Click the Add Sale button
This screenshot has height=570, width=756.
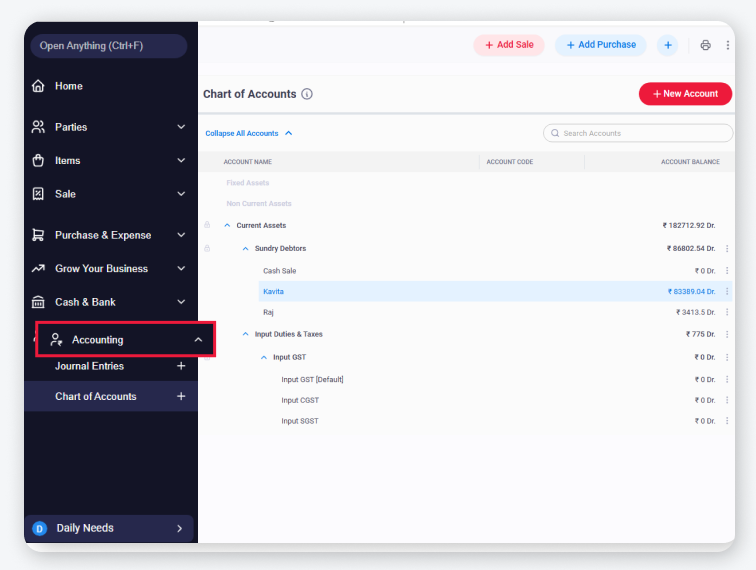tap(509, 45)
